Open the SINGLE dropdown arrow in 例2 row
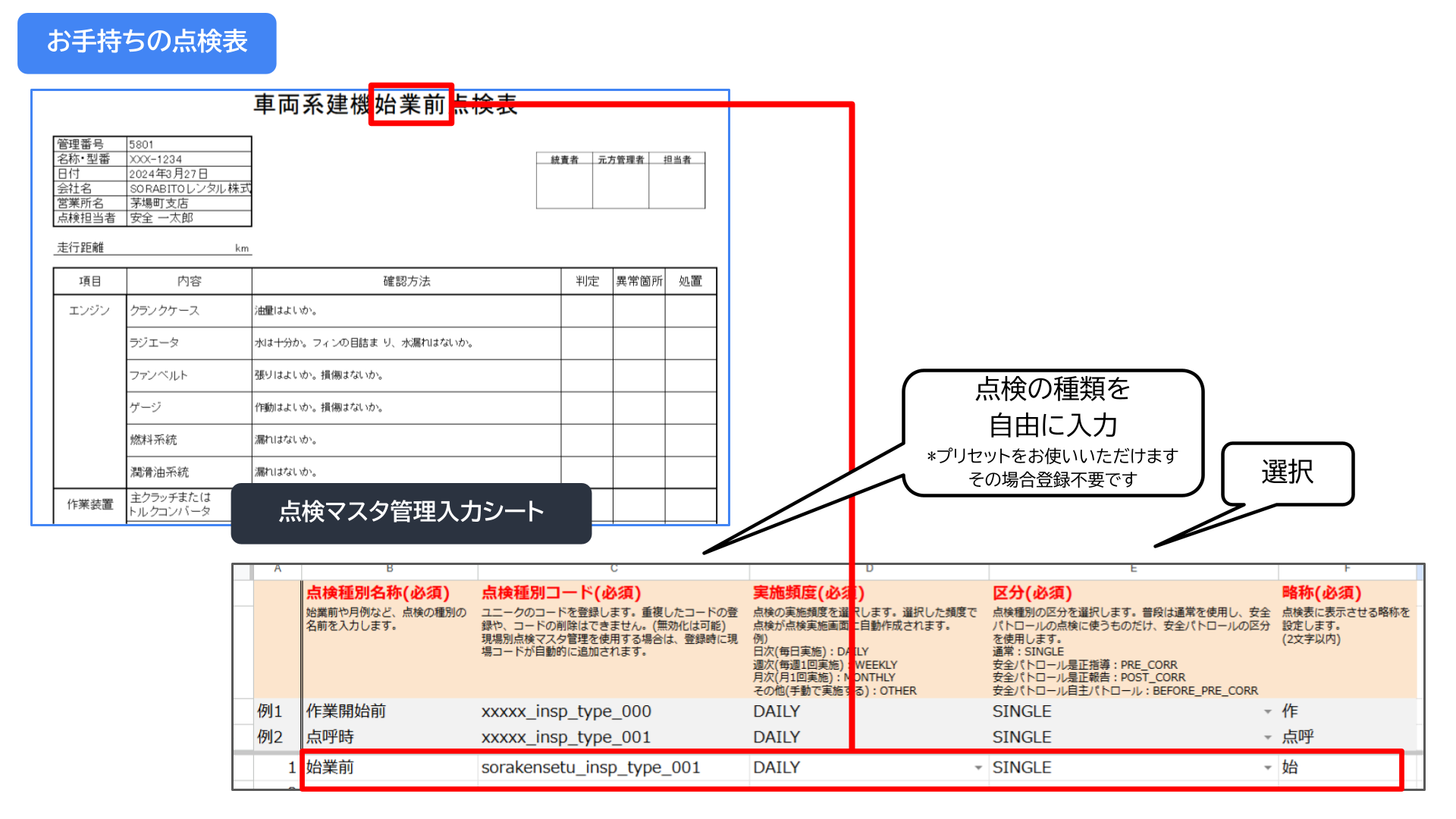This screenshot has width=1456, height=819. (1267, 738)
